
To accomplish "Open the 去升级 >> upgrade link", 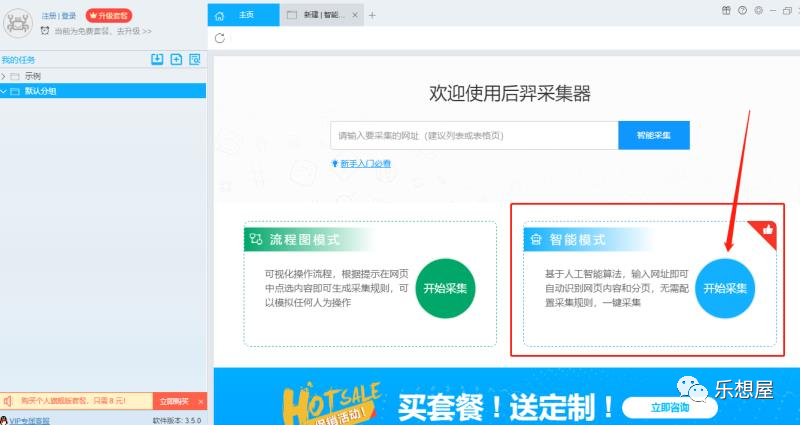I will pos(134,31).
